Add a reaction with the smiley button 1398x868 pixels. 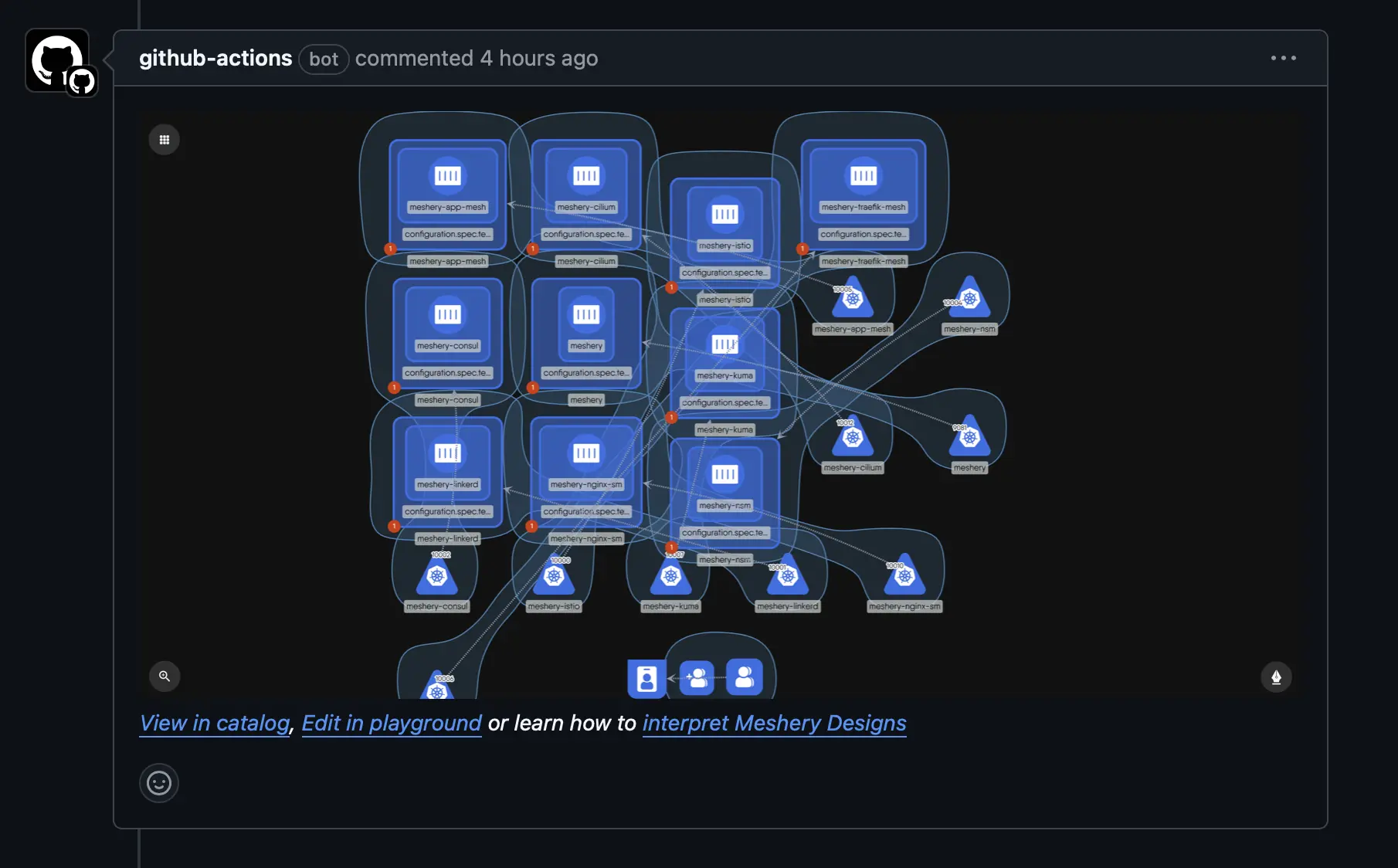(158, 782)
